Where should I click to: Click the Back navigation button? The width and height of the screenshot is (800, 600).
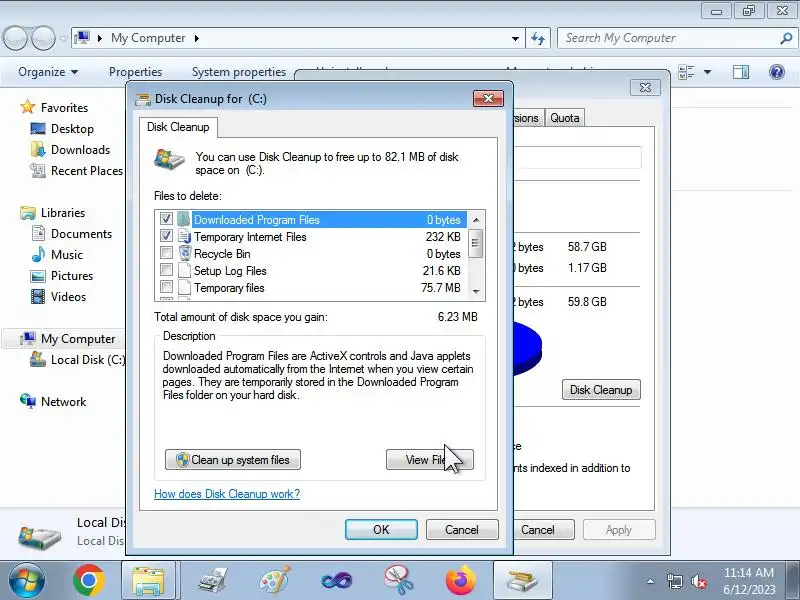(15, 38)
